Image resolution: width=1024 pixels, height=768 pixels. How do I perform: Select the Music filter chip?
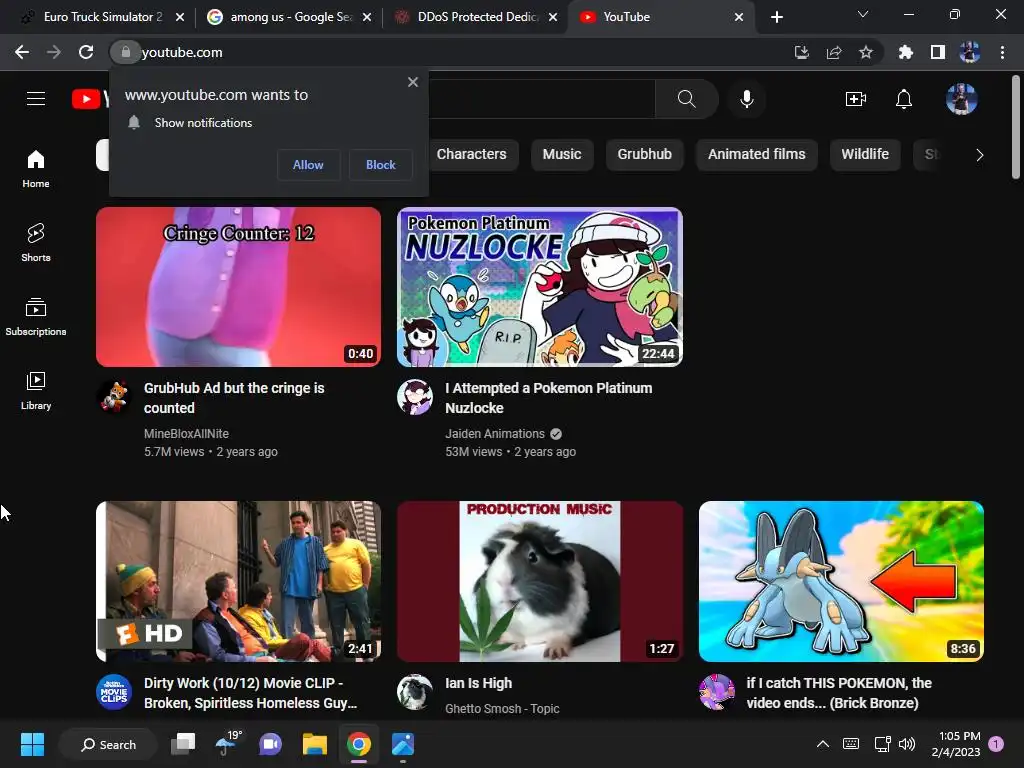click(x=562, y=155)
